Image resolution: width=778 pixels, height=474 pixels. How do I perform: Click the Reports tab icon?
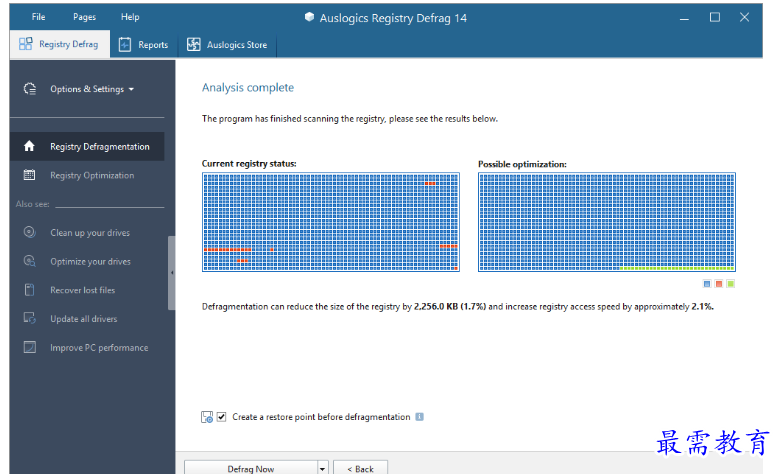click(125, 45)
